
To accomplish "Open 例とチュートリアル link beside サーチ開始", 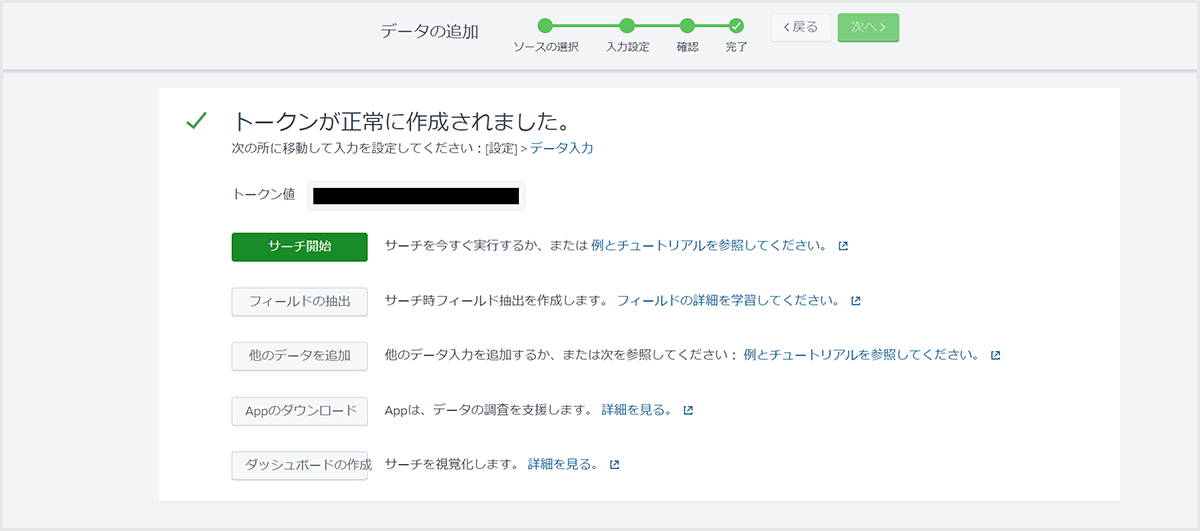I will 709,245.
